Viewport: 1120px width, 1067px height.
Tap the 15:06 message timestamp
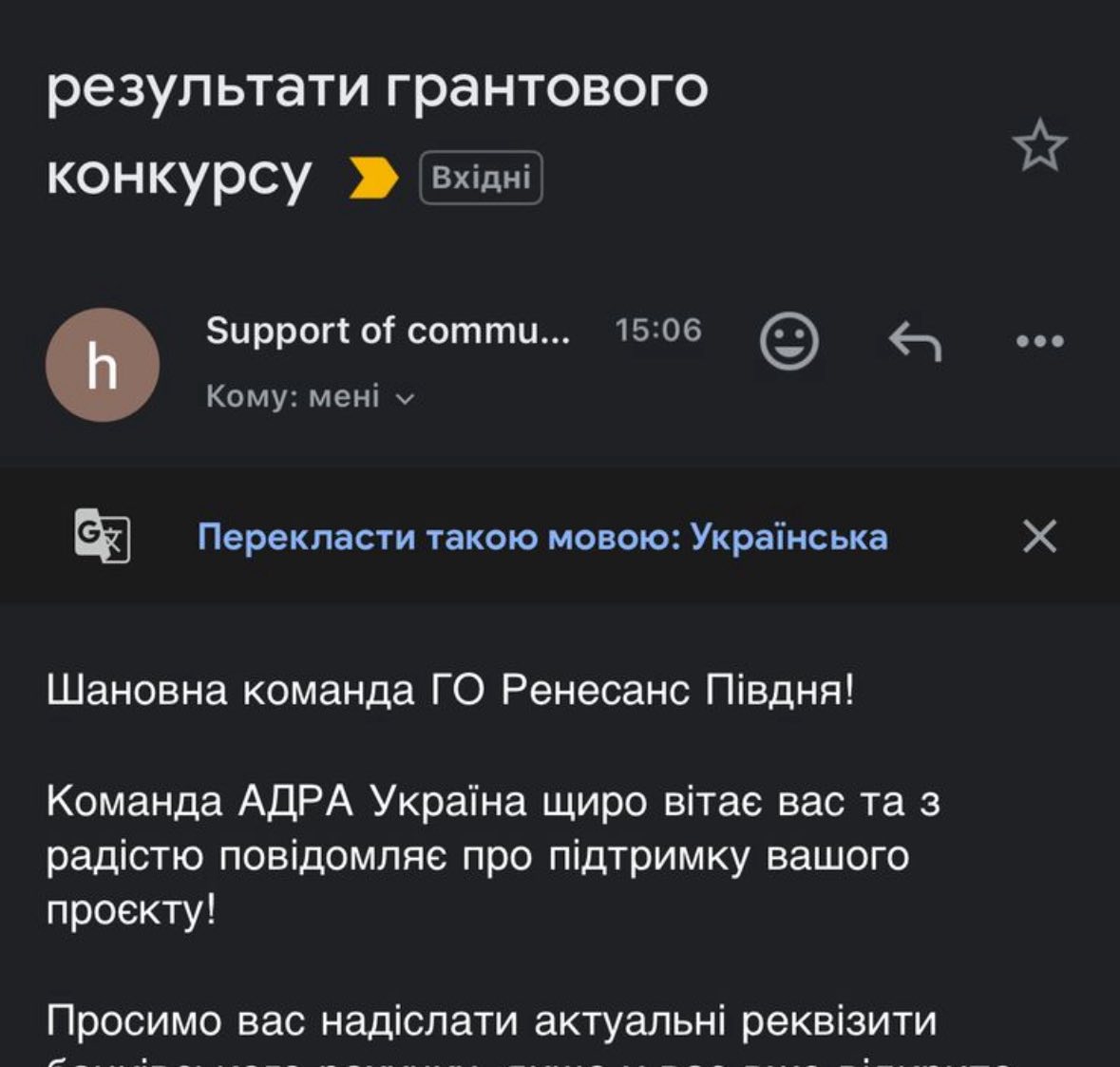coord(657,331)
